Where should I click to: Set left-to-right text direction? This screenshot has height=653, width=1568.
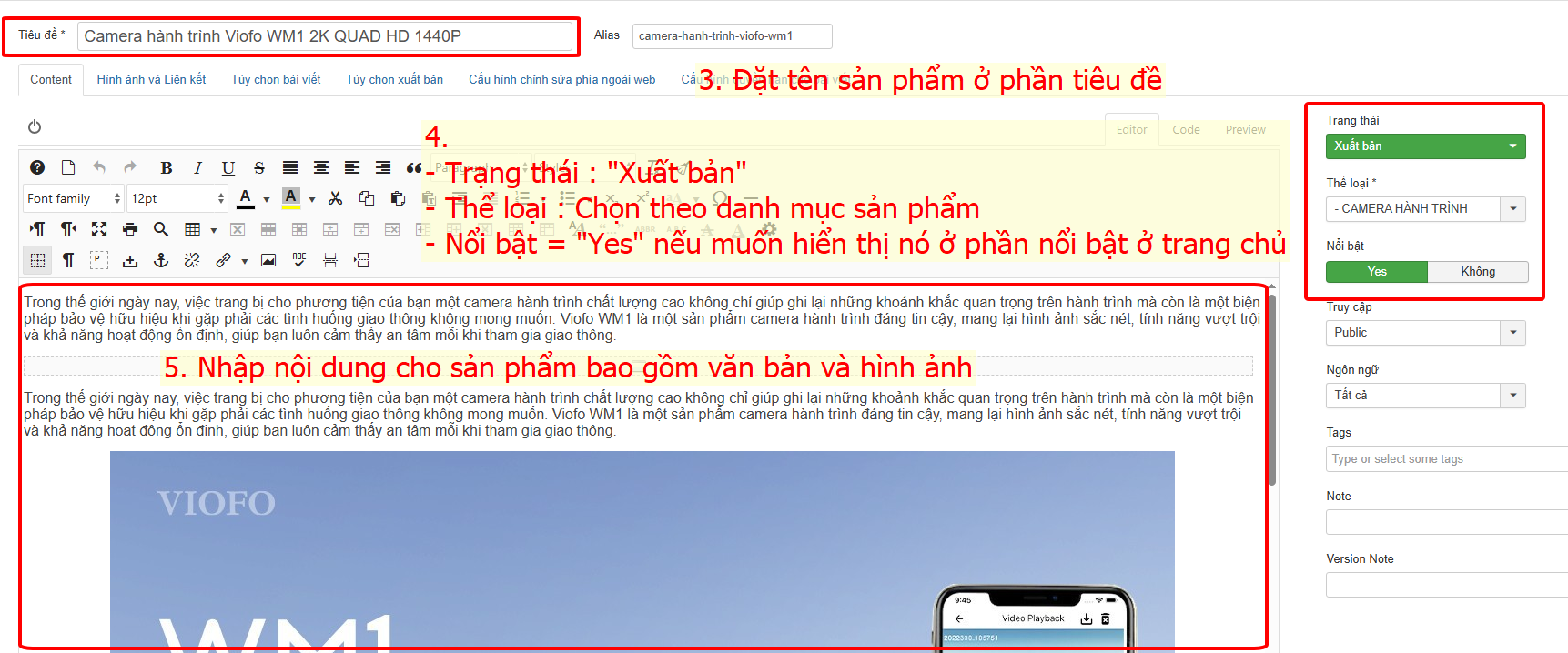37,229
